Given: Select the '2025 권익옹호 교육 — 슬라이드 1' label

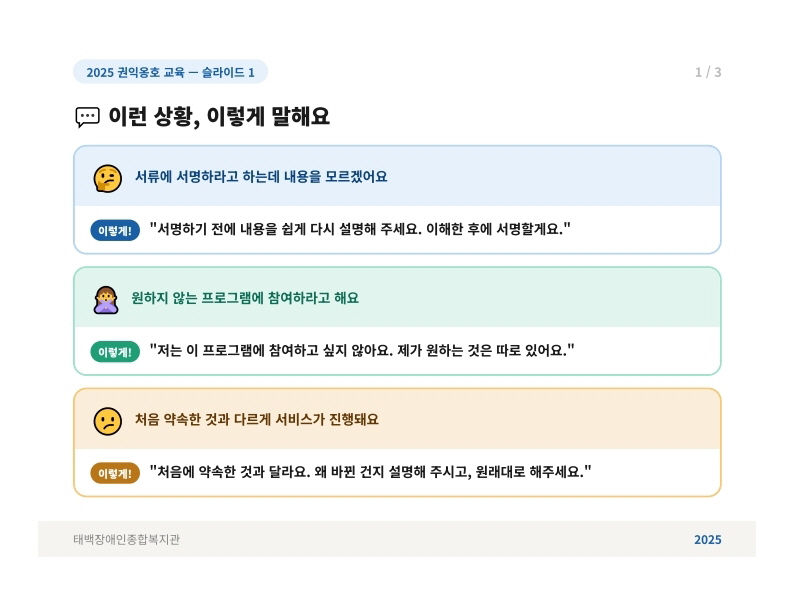Looking at the screenshot, I should tap(170, 72).
